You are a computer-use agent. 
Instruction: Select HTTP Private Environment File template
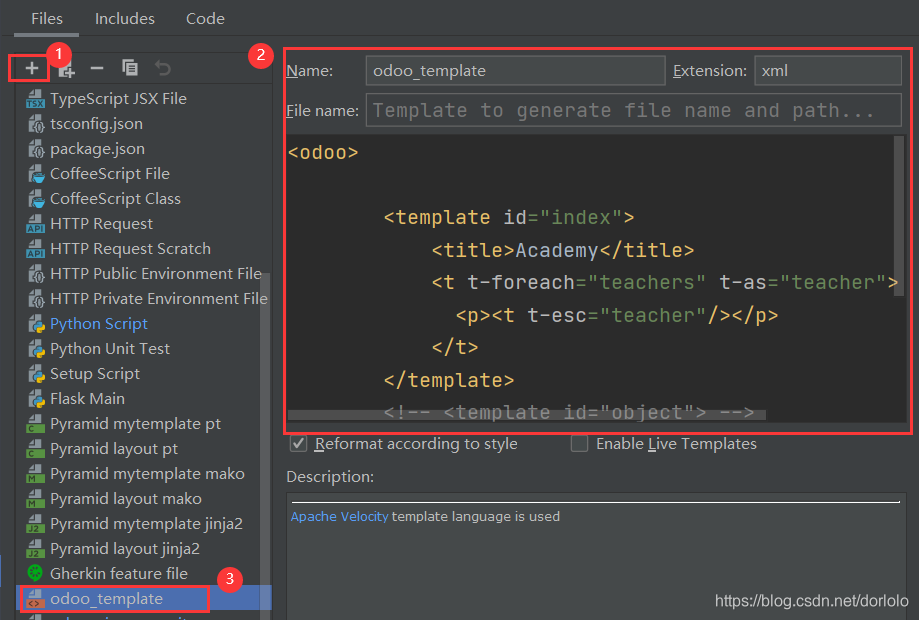159,299
